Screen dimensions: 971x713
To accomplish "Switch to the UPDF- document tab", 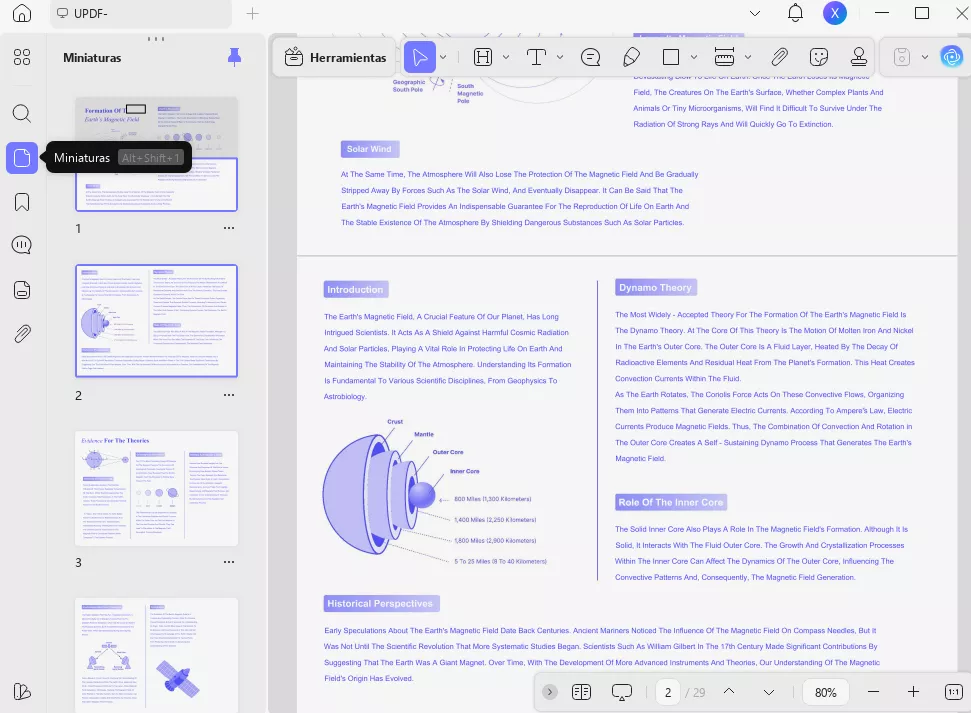I will 141,13.
